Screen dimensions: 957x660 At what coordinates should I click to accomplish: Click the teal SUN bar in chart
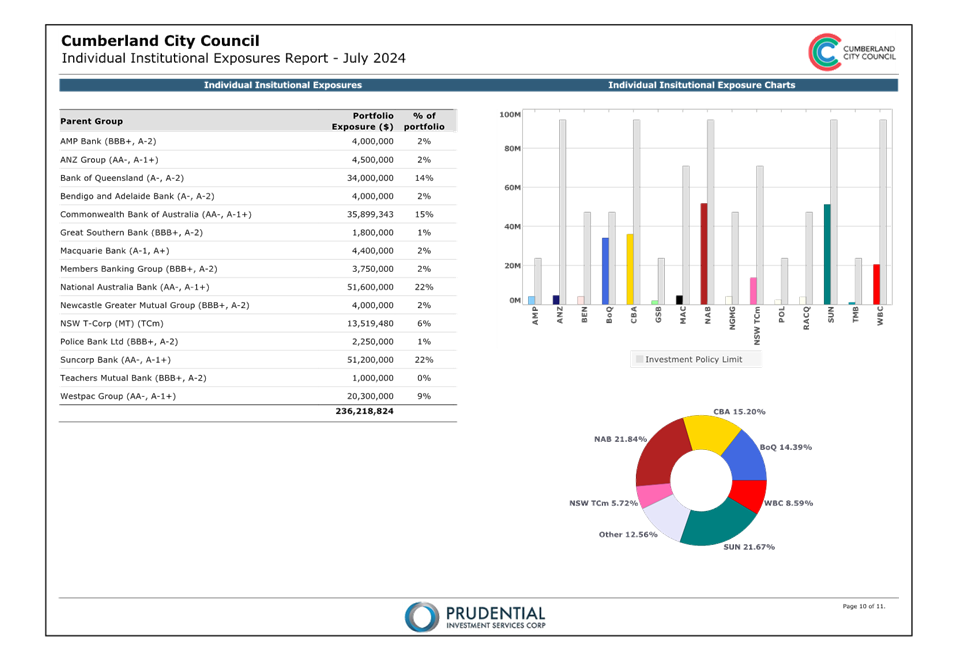827,255
